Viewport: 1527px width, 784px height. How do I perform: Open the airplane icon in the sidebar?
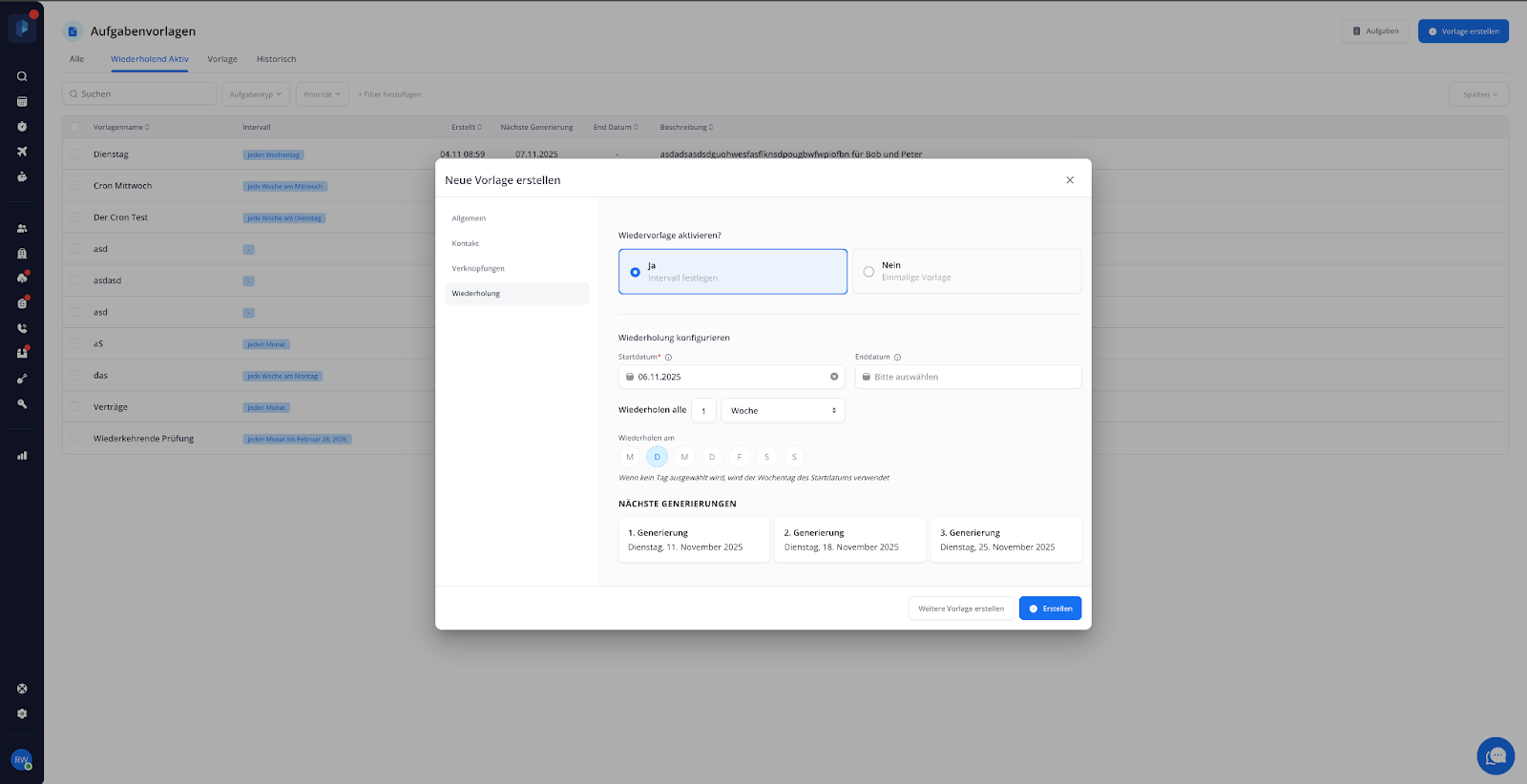point(22,152)
